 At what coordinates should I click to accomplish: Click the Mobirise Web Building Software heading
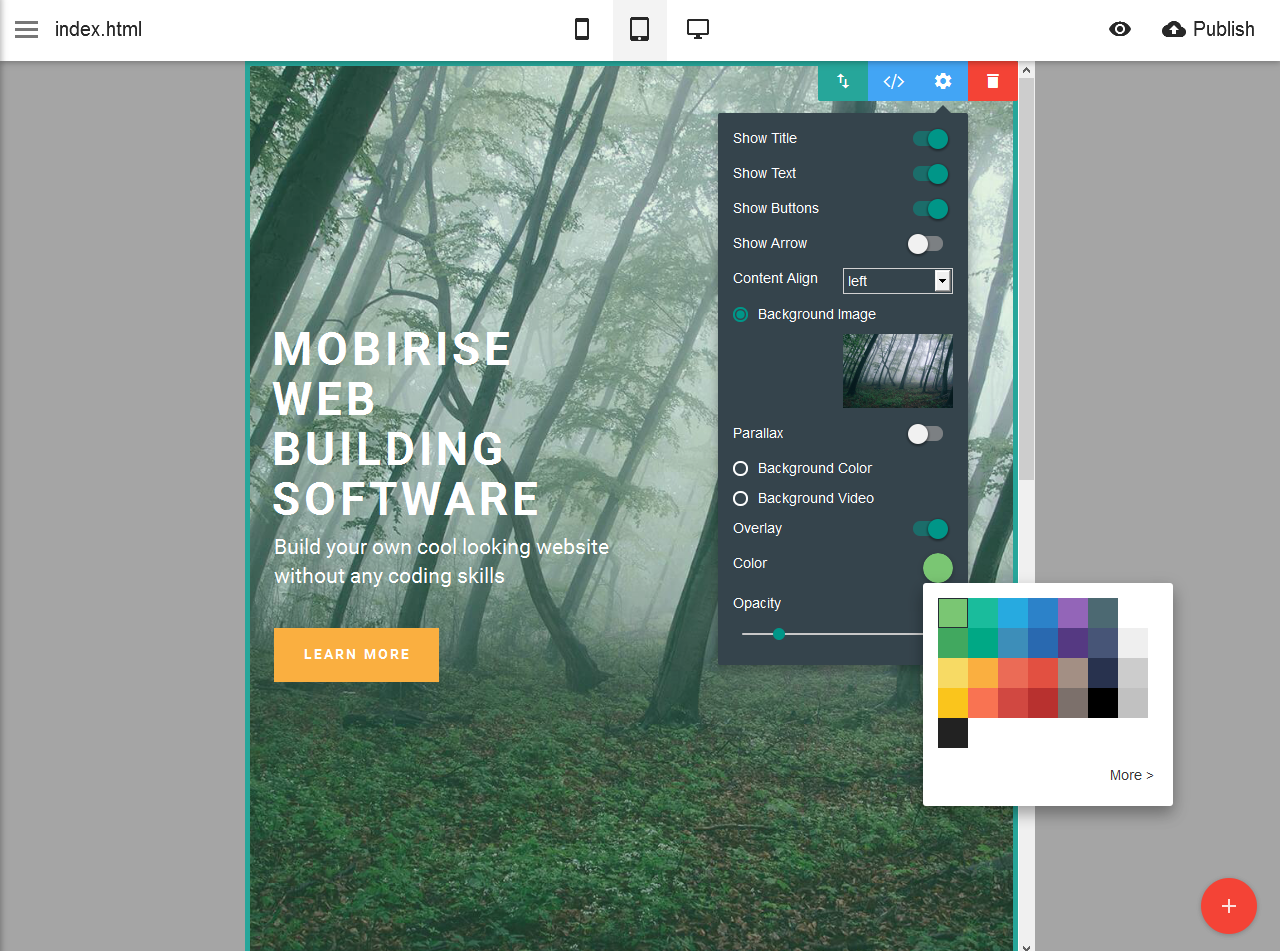point(406,424)
